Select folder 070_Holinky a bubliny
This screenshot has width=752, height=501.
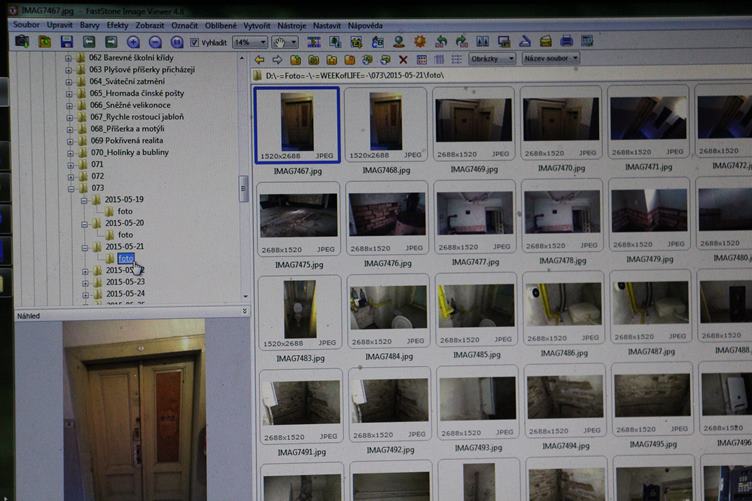click(x=129, y=152)
